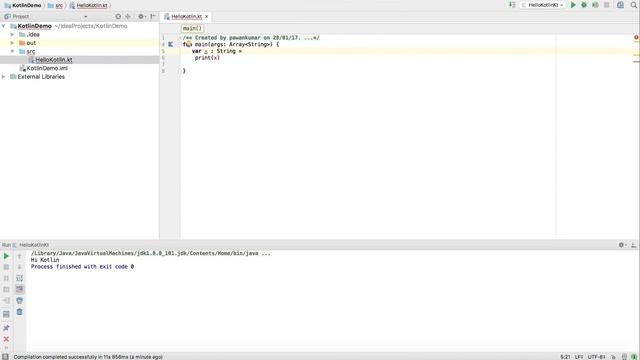Clear all console output trash icon

coord(20,312)
